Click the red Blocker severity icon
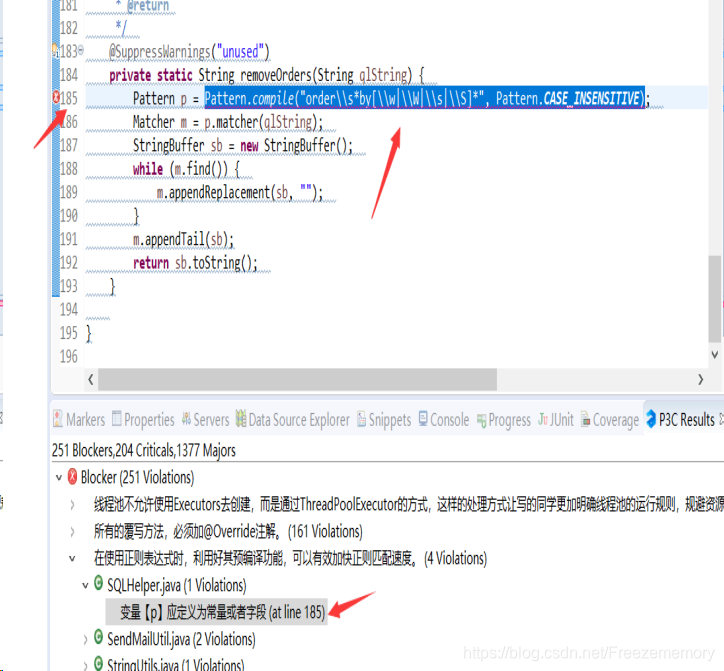 click(x=72, y=477)
